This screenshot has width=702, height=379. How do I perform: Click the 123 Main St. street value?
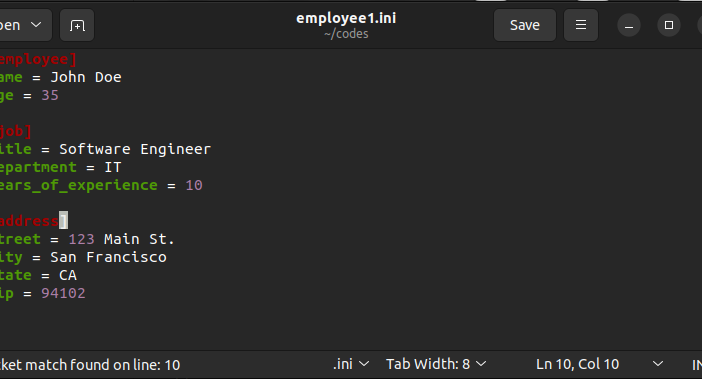121,239
